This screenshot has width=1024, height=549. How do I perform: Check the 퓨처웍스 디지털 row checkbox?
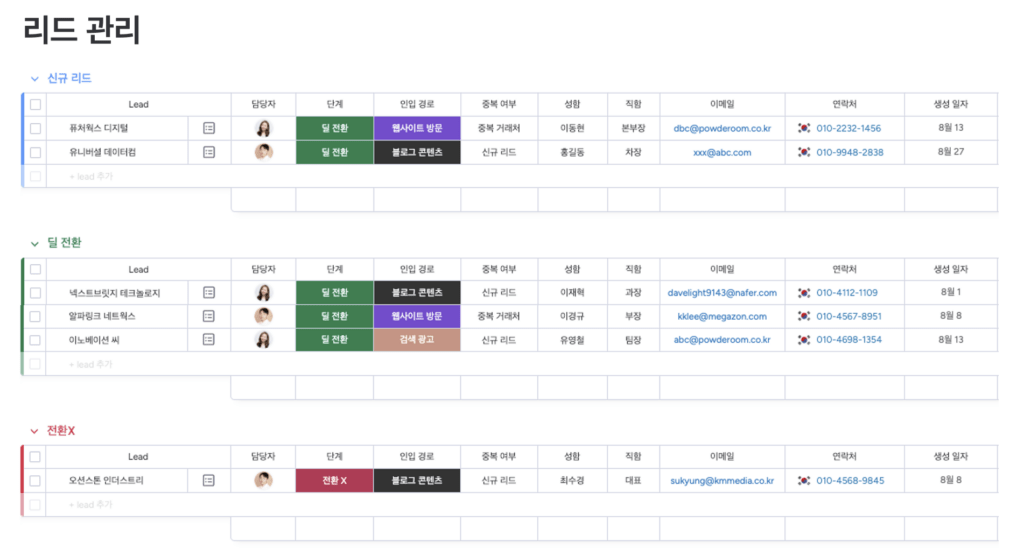click(35, 129)
